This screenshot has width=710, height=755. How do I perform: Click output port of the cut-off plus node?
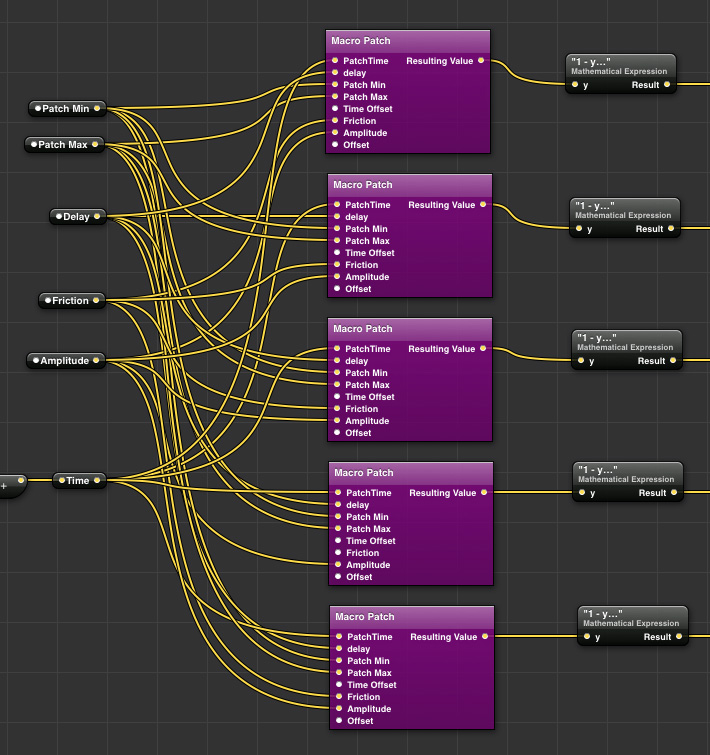click(x=21, y=481)
